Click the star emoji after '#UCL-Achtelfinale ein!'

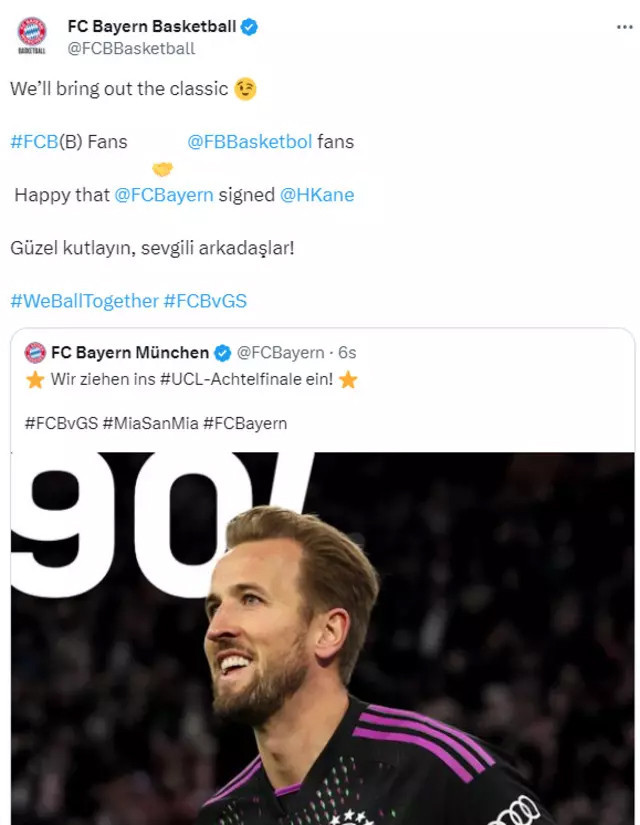348,380
